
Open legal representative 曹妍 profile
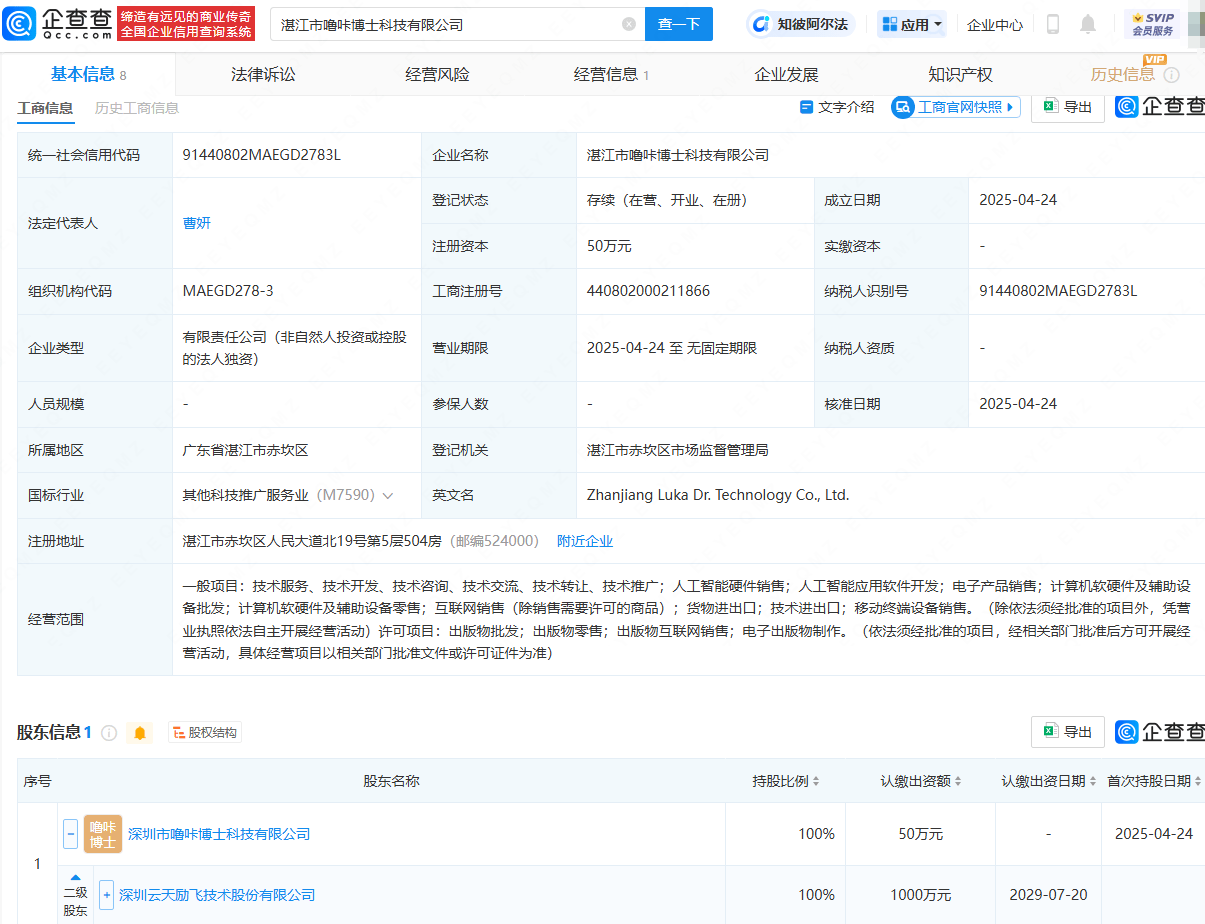[x=197, y=223]
